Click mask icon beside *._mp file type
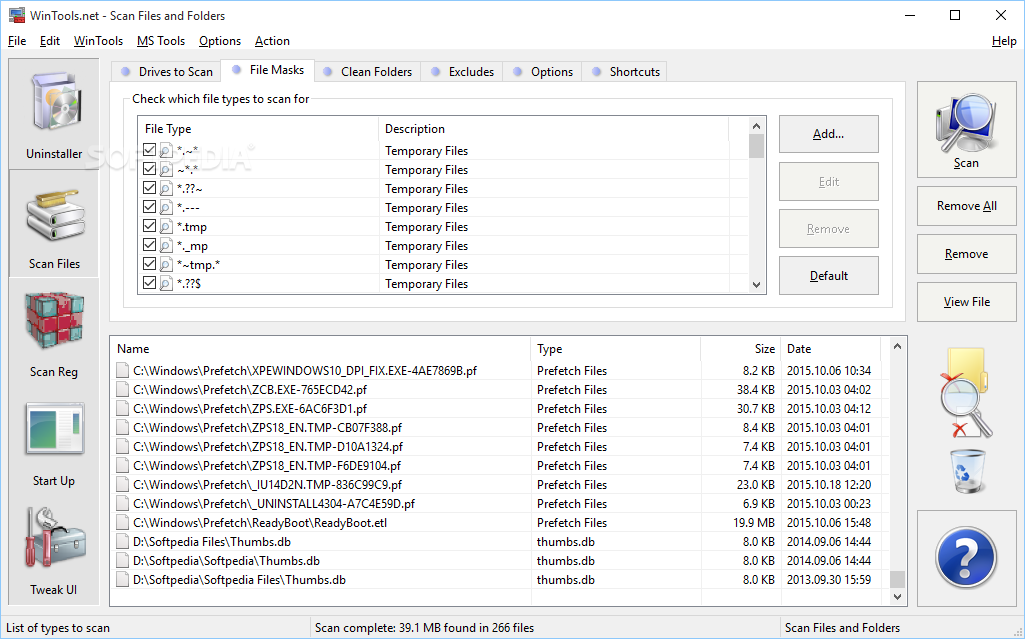This screenshot has height=639, width=1025. 166,246
